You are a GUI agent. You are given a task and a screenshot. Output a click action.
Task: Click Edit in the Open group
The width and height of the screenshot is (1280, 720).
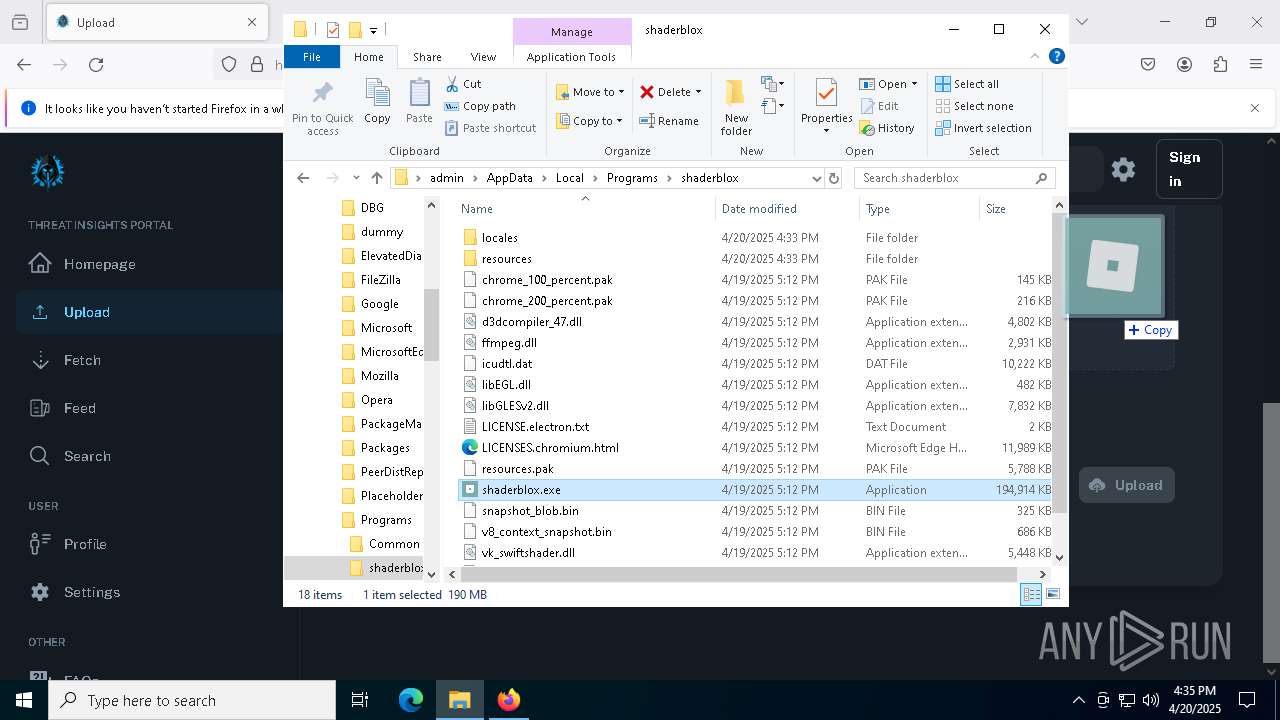coord(879,106)
